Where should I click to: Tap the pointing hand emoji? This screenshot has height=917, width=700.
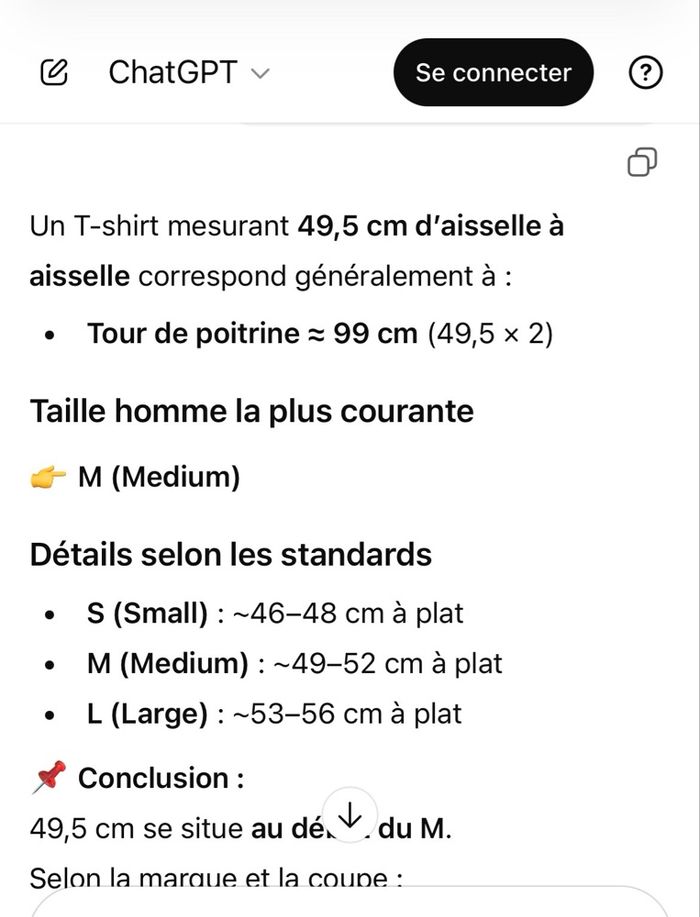coord(49,478)
